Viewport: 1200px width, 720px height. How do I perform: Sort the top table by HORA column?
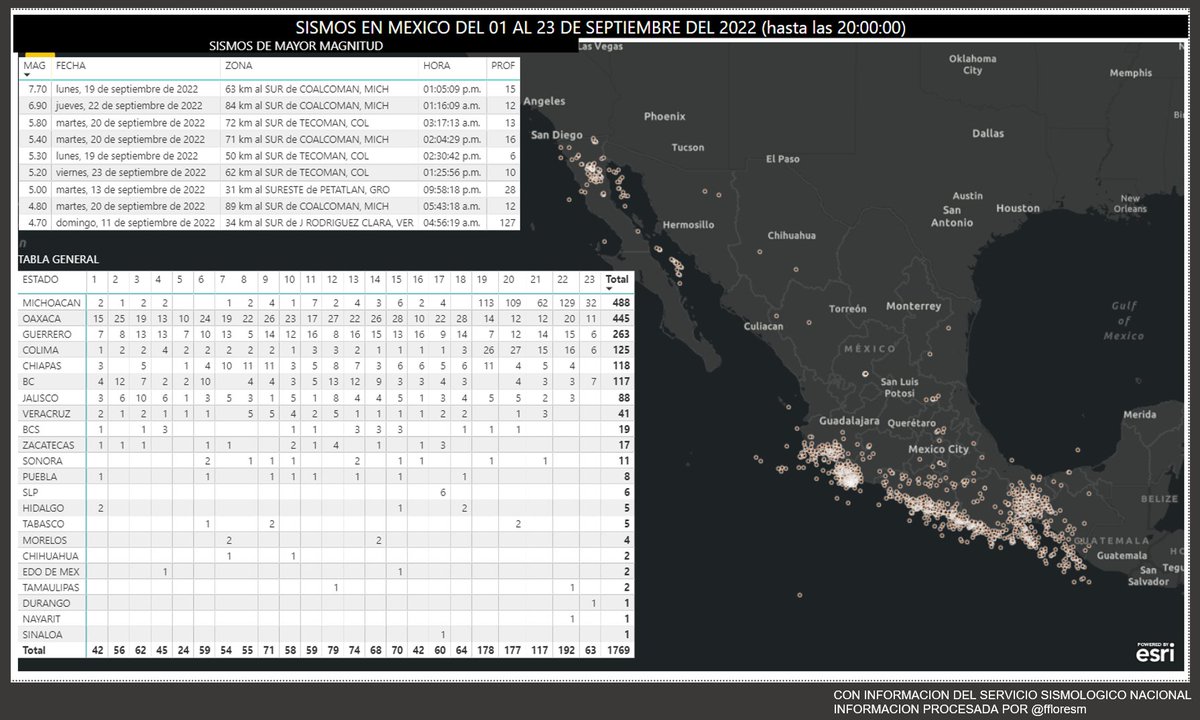pyautogui.click(x=437, y=64)
